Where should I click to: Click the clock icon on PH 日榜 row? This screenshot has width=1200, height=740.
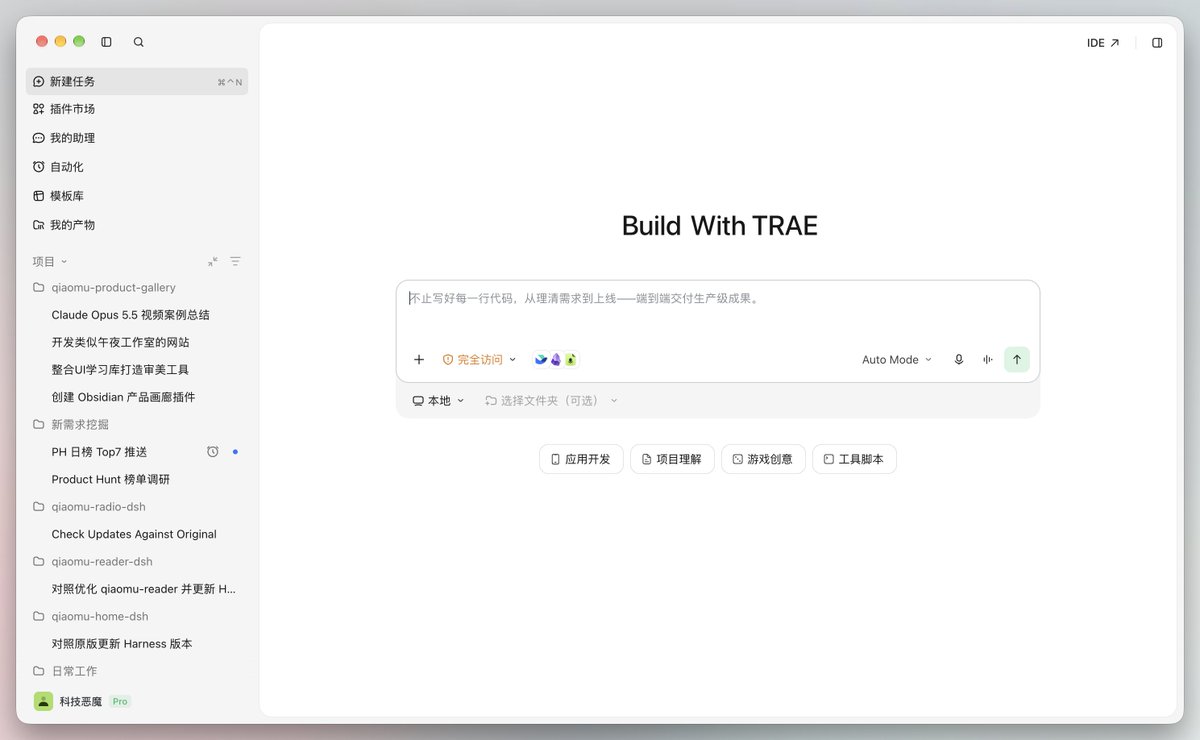coord(213,452)
